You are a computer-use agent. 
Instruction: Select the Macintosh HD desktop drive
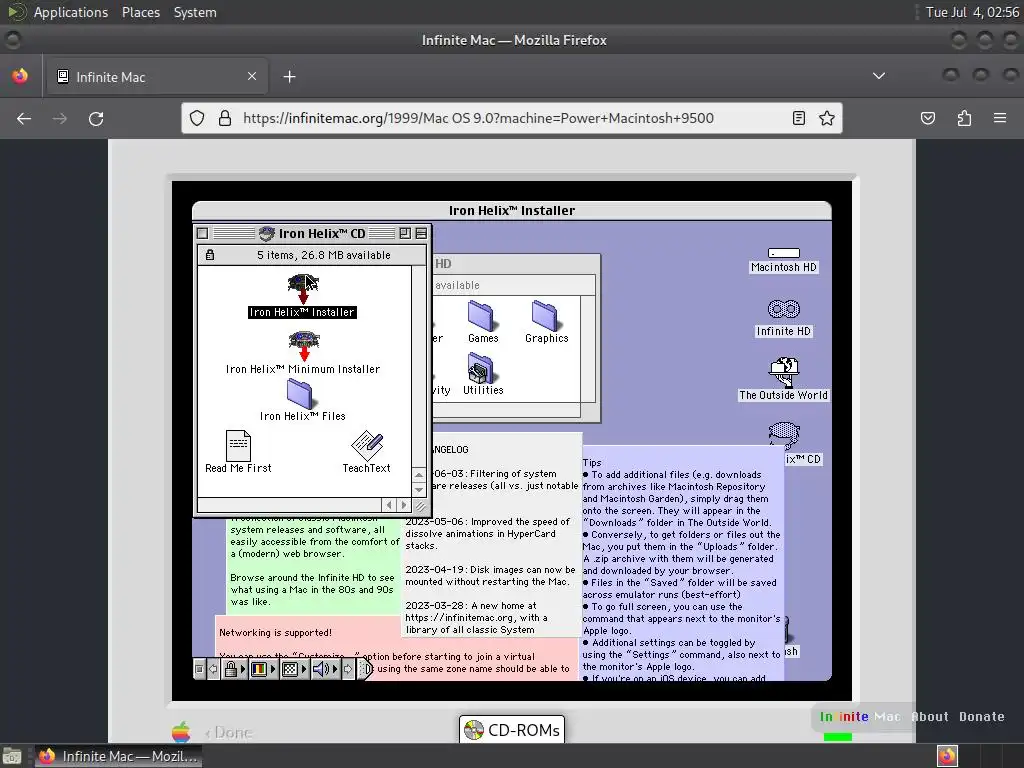784,253
